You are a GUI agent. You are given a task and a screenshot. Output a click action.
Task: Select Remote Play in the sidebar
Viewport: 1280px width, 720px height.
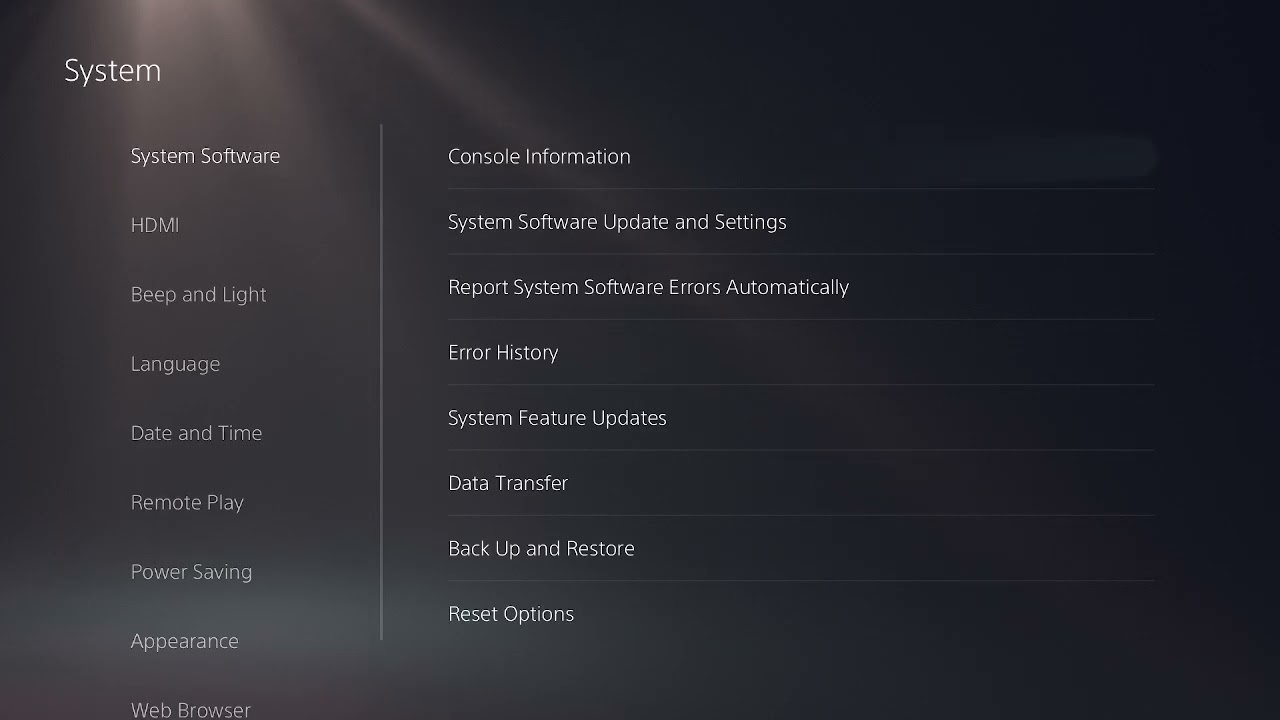[187, 503]
